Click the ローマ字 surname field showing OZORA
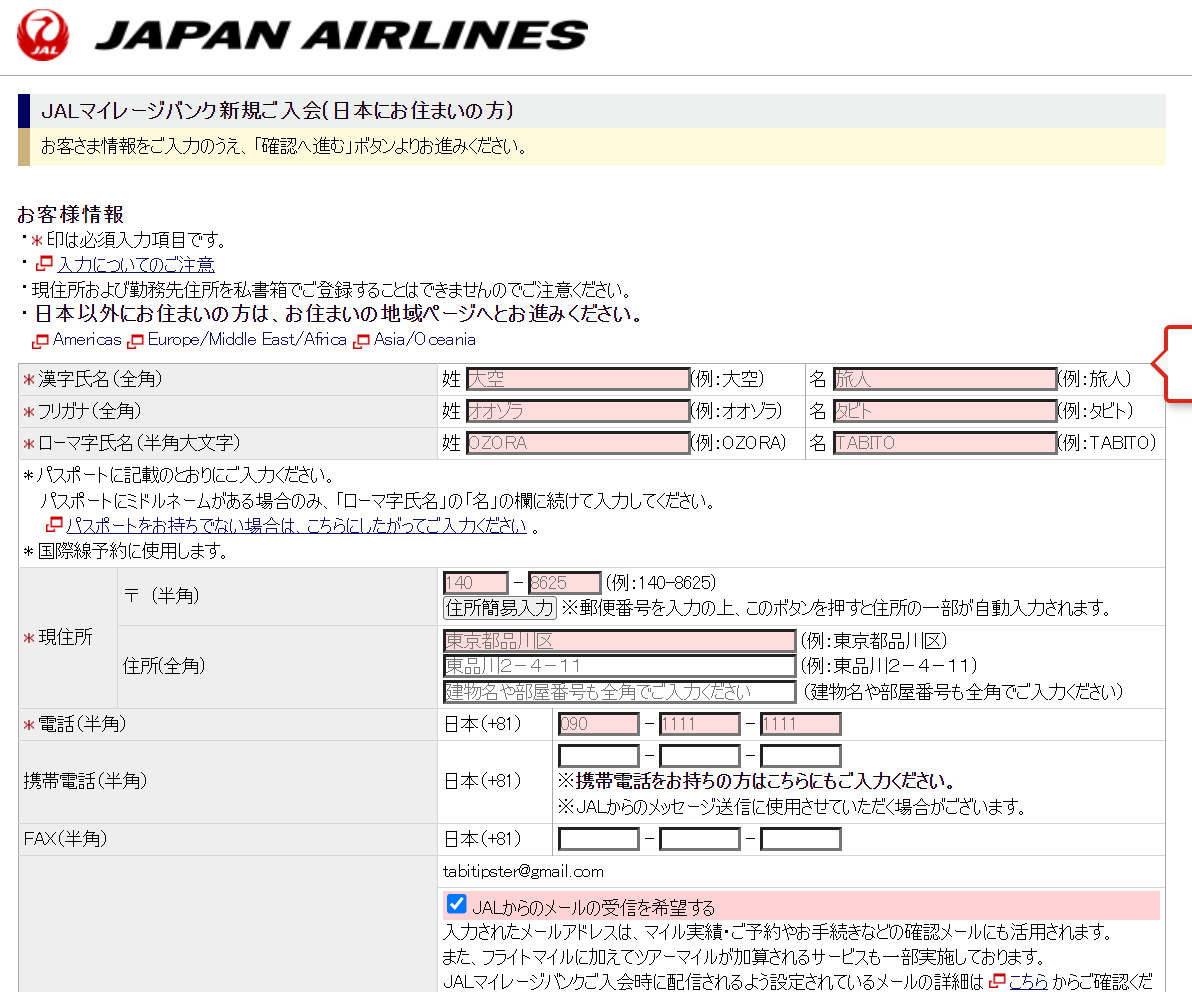 click(576, 442)
